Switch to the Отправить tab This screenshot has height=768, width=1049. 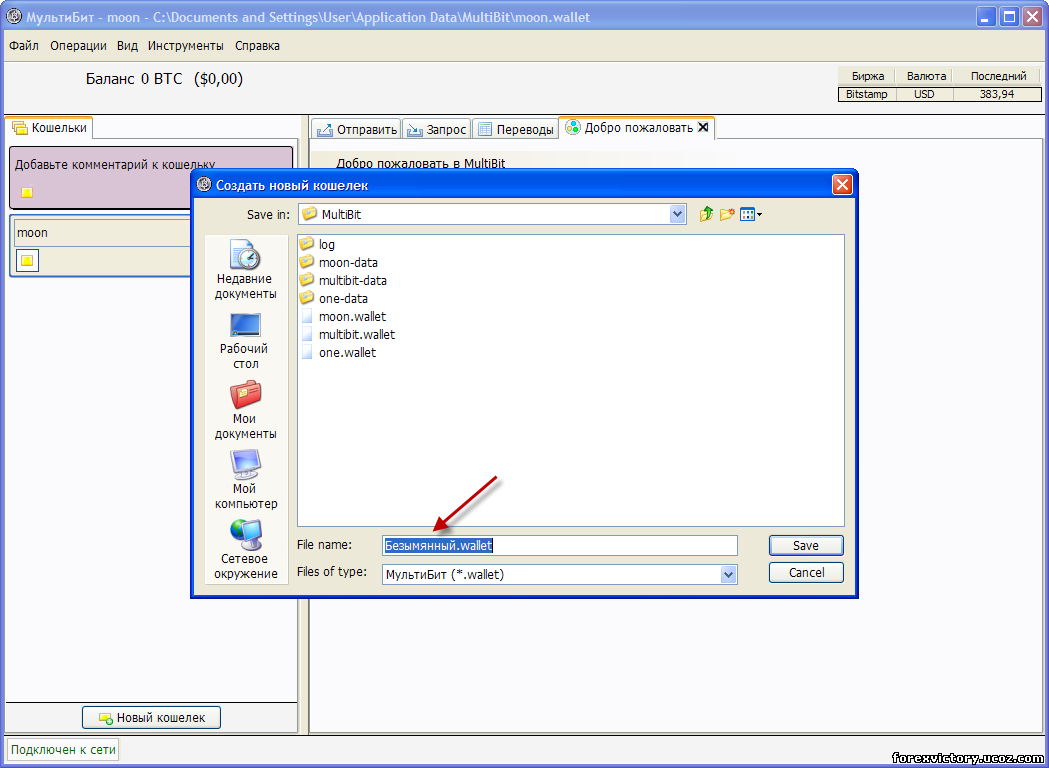tap(357, 129)
